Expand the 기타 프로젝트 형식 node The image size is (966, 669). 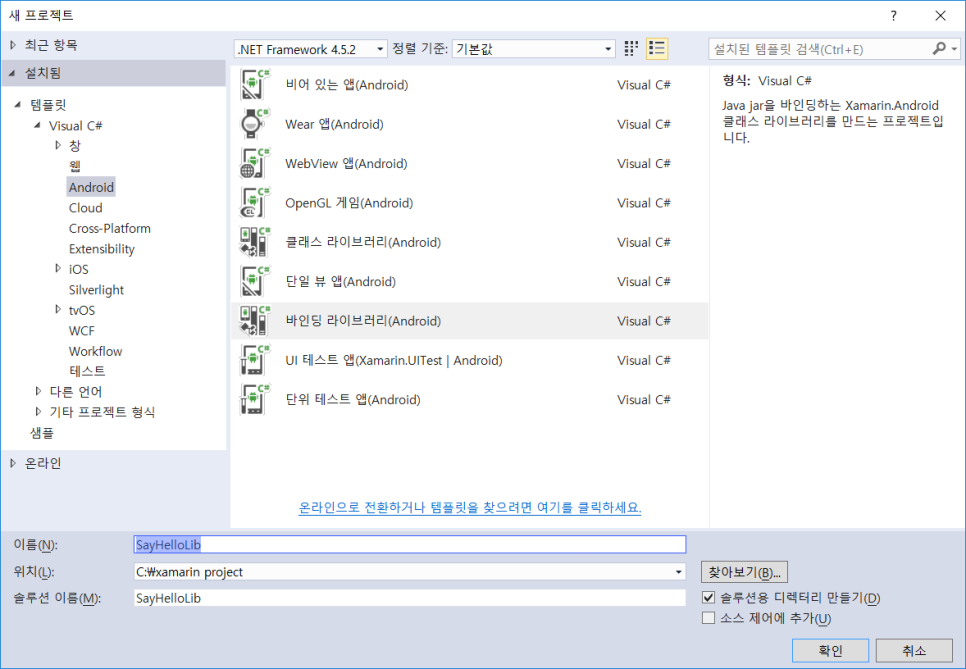(x=38, y=412)
